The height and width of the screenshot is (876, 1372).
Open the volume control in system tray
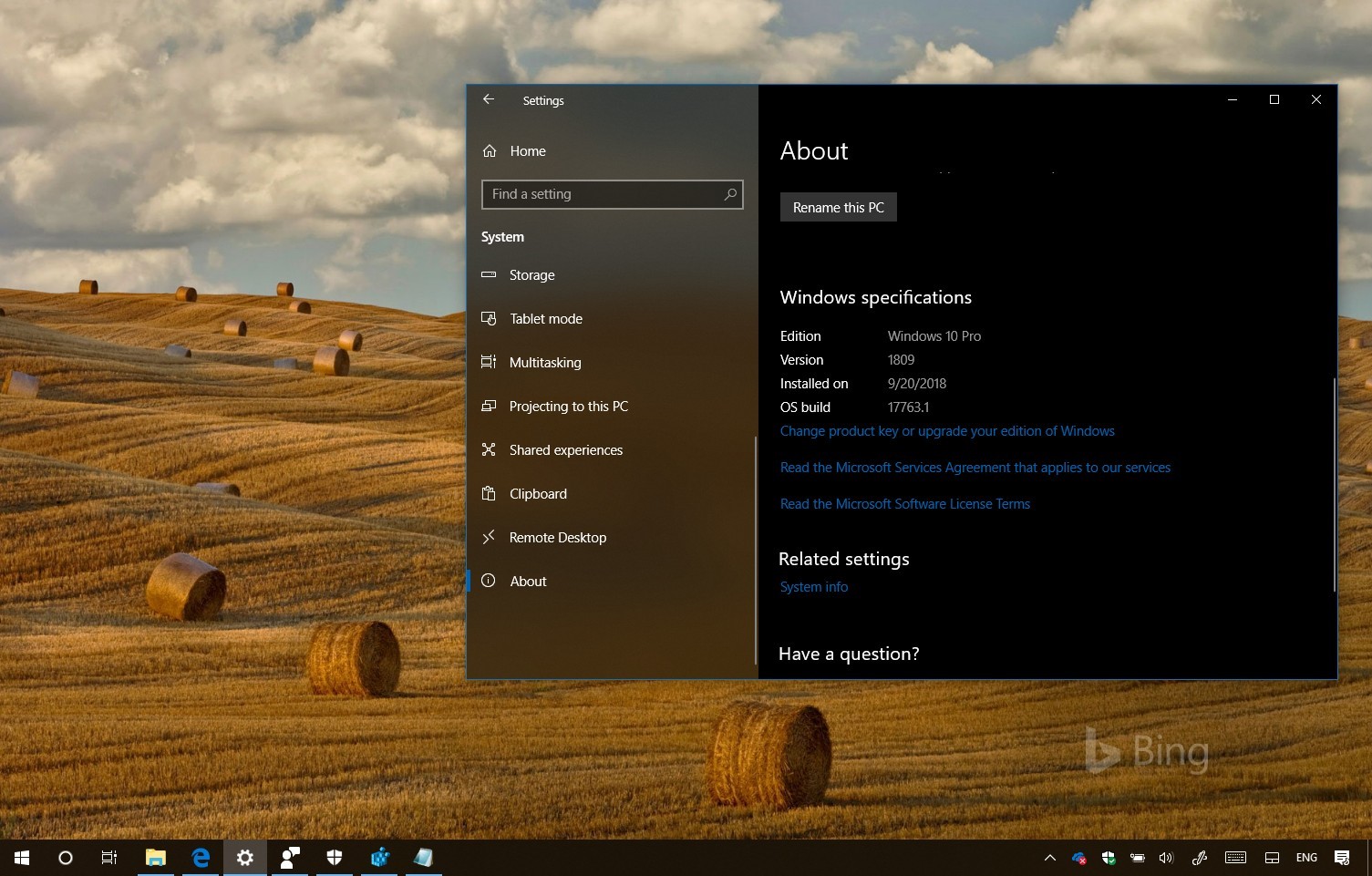1166,858
